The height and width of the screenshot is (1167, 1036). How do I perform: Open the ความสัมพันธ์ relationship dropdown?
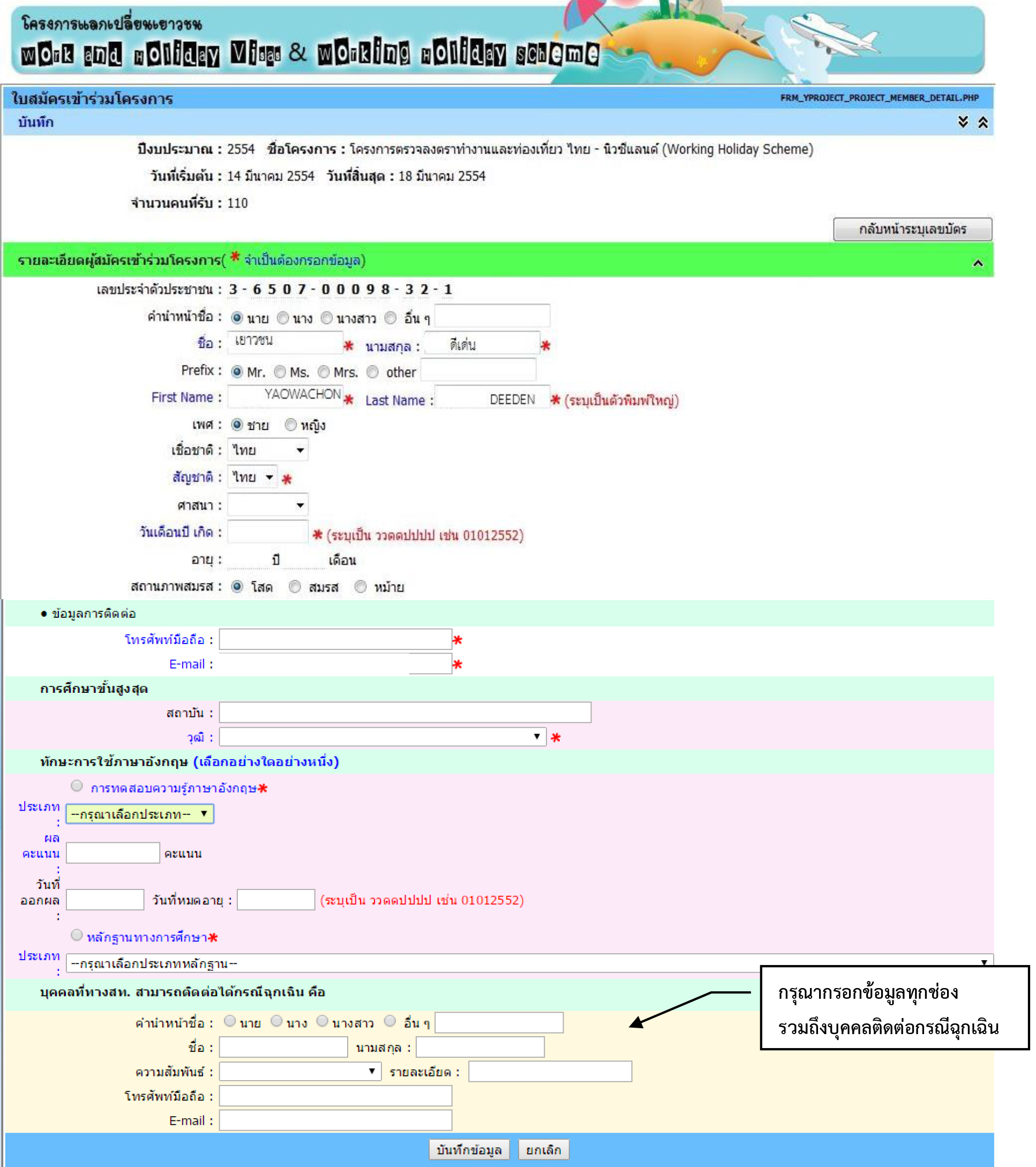point(300,1071)
